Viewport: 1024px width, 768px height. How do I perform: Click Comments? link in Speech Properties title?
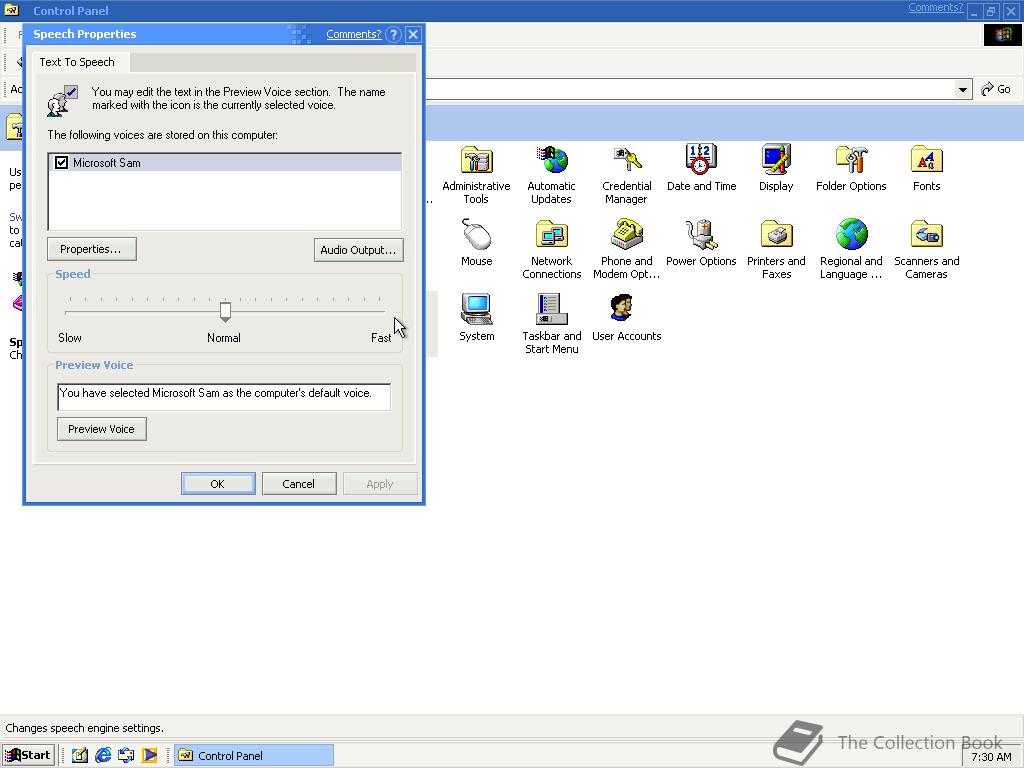pos(353,35)
